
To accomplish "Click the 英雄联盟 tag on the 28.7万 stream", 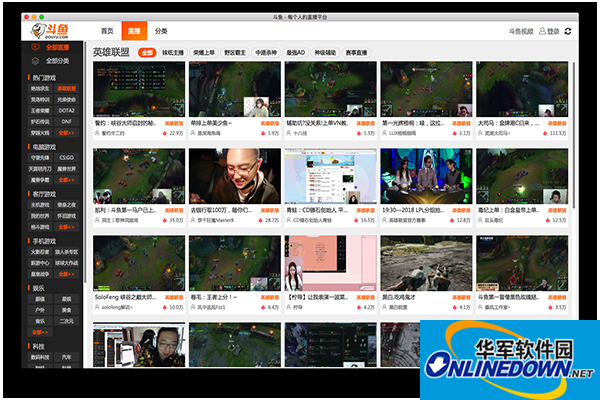I will click(270, 211).
